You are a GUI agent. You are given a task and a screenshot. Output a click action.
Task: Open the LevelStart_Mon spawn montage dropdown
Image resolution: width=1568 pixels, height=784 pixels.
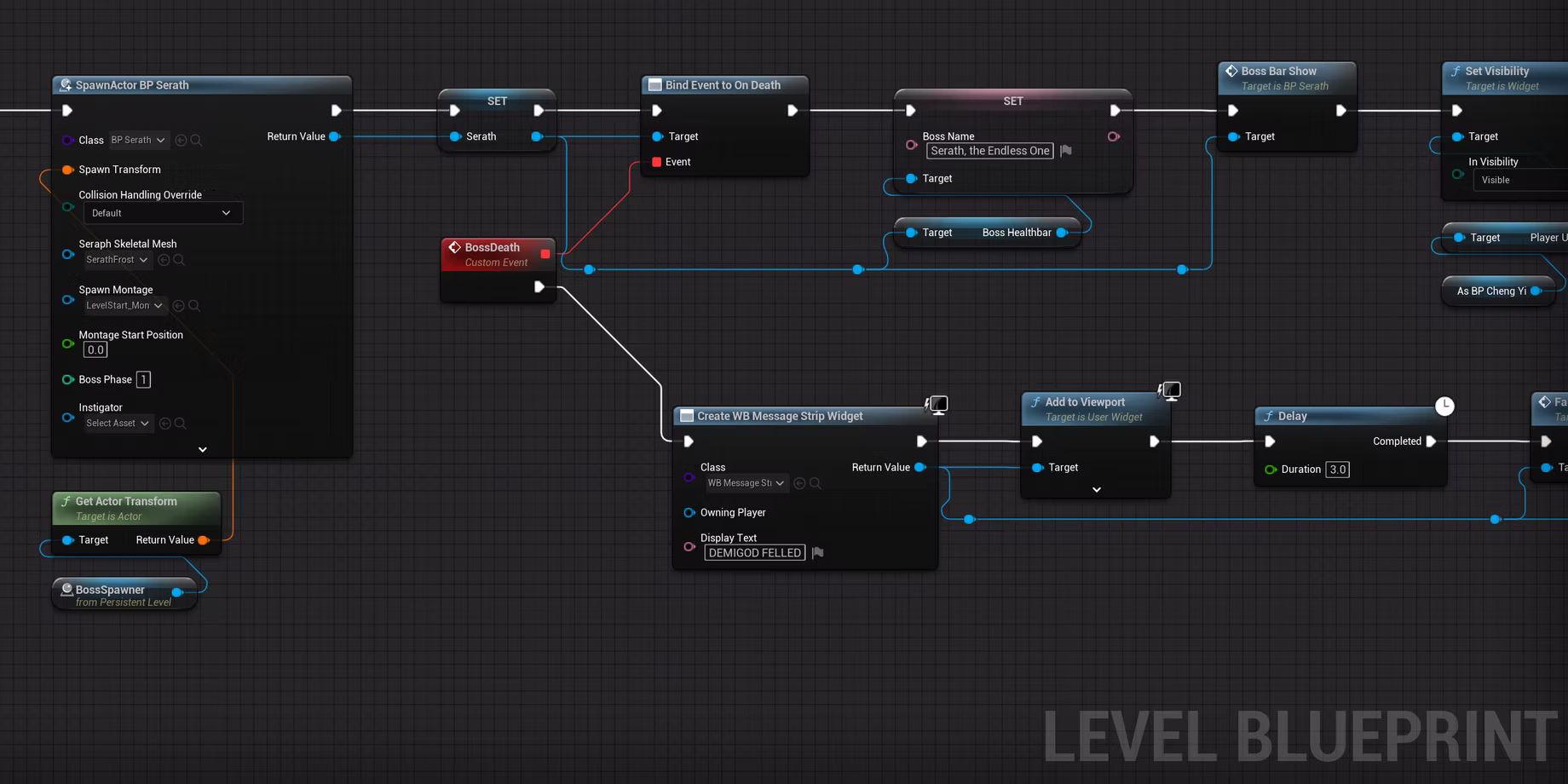[x=124, y=305]
